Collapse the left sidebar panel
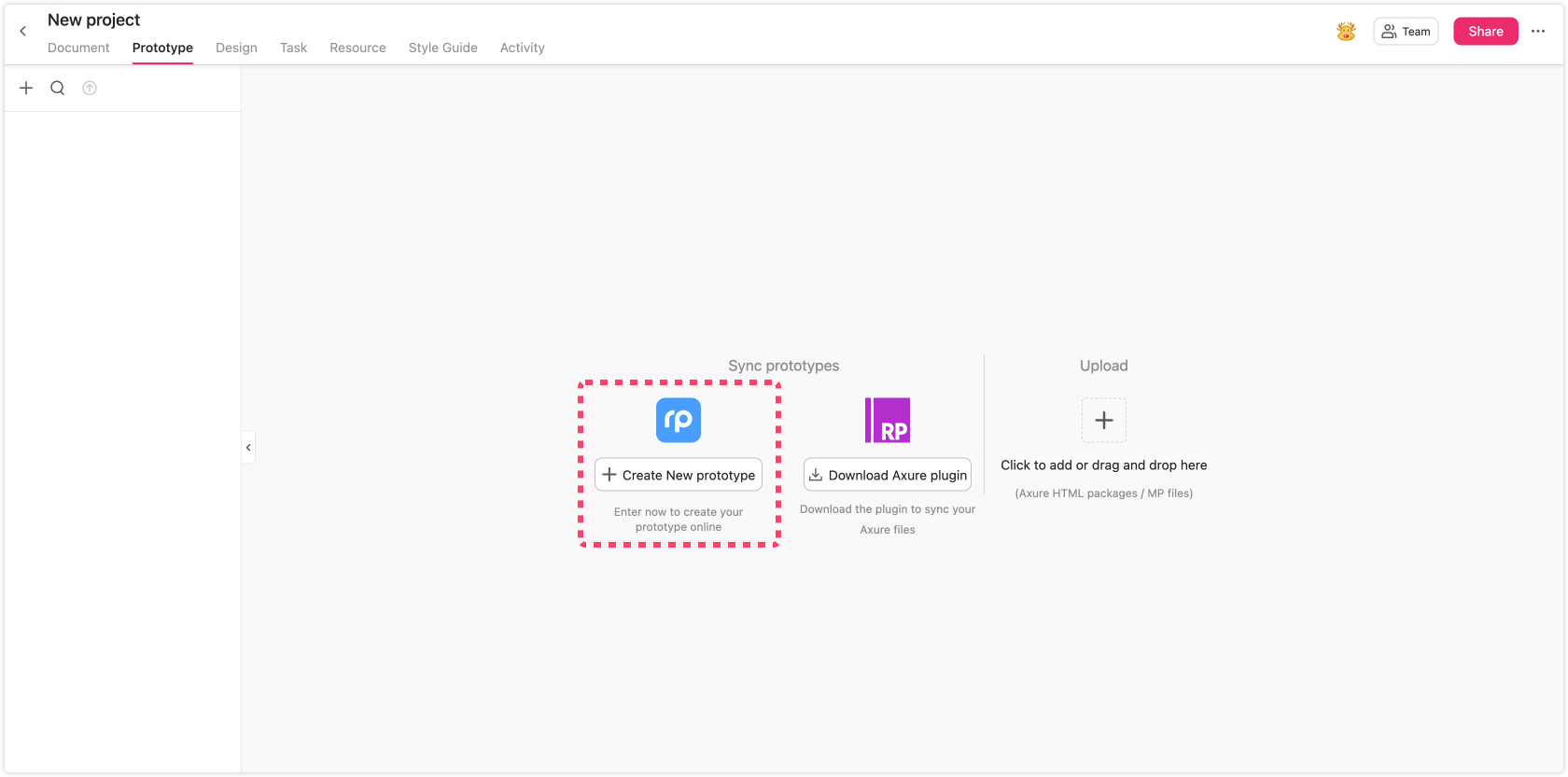This screenshot has height=777, width=1568. click(248, 448)
